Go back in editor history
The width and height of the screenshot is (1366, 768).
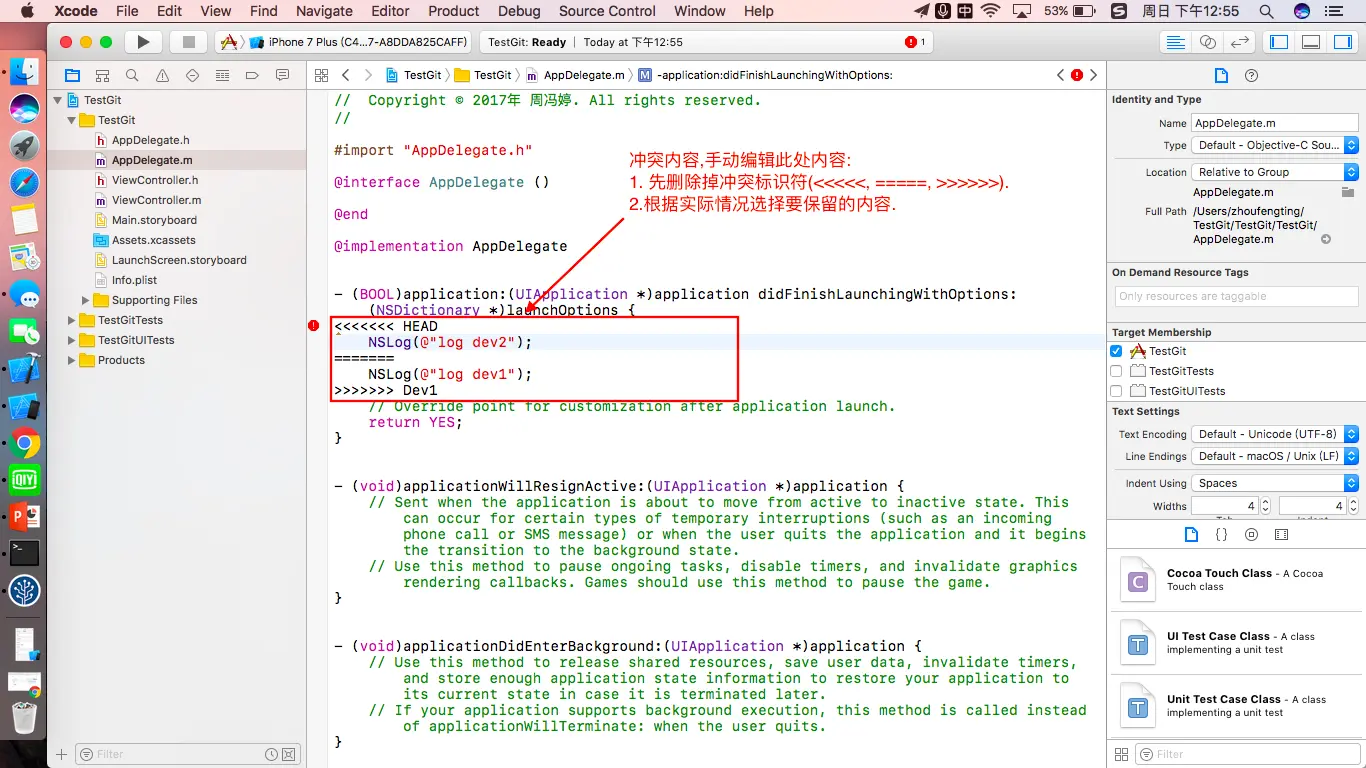345,75
